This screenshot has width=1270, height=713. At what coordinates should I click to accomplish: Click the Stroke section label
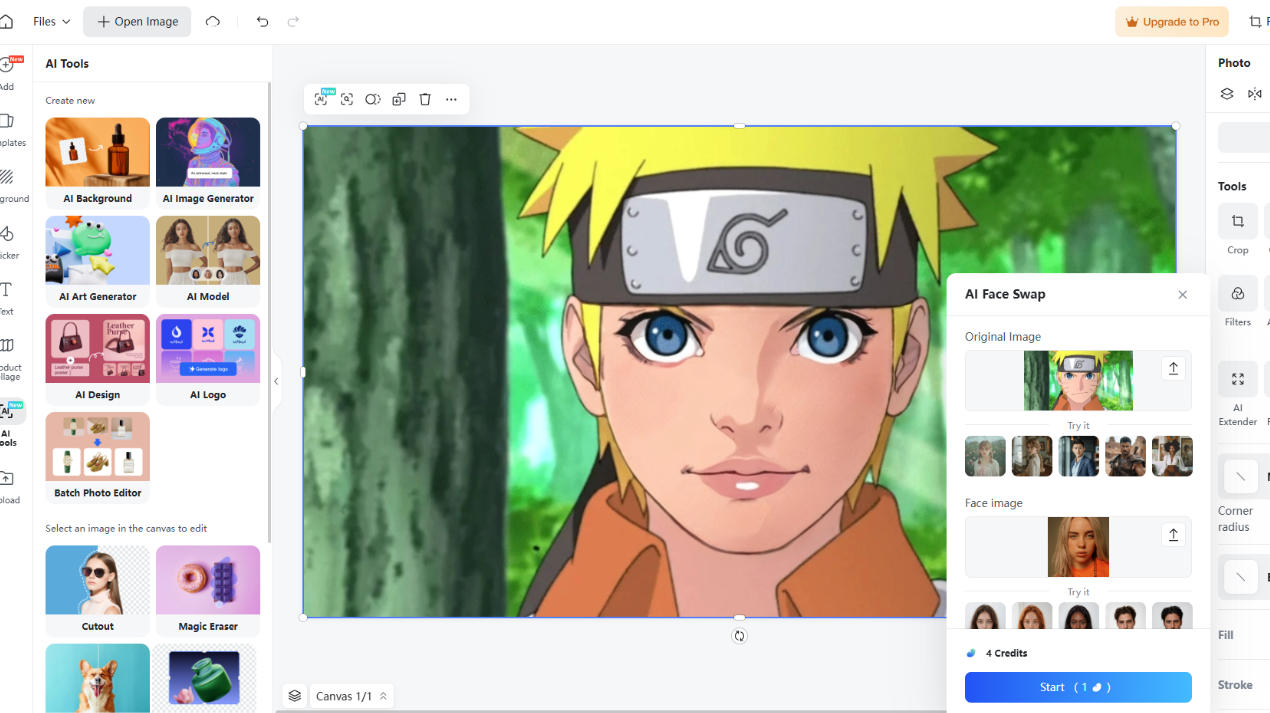[1235, 685]
